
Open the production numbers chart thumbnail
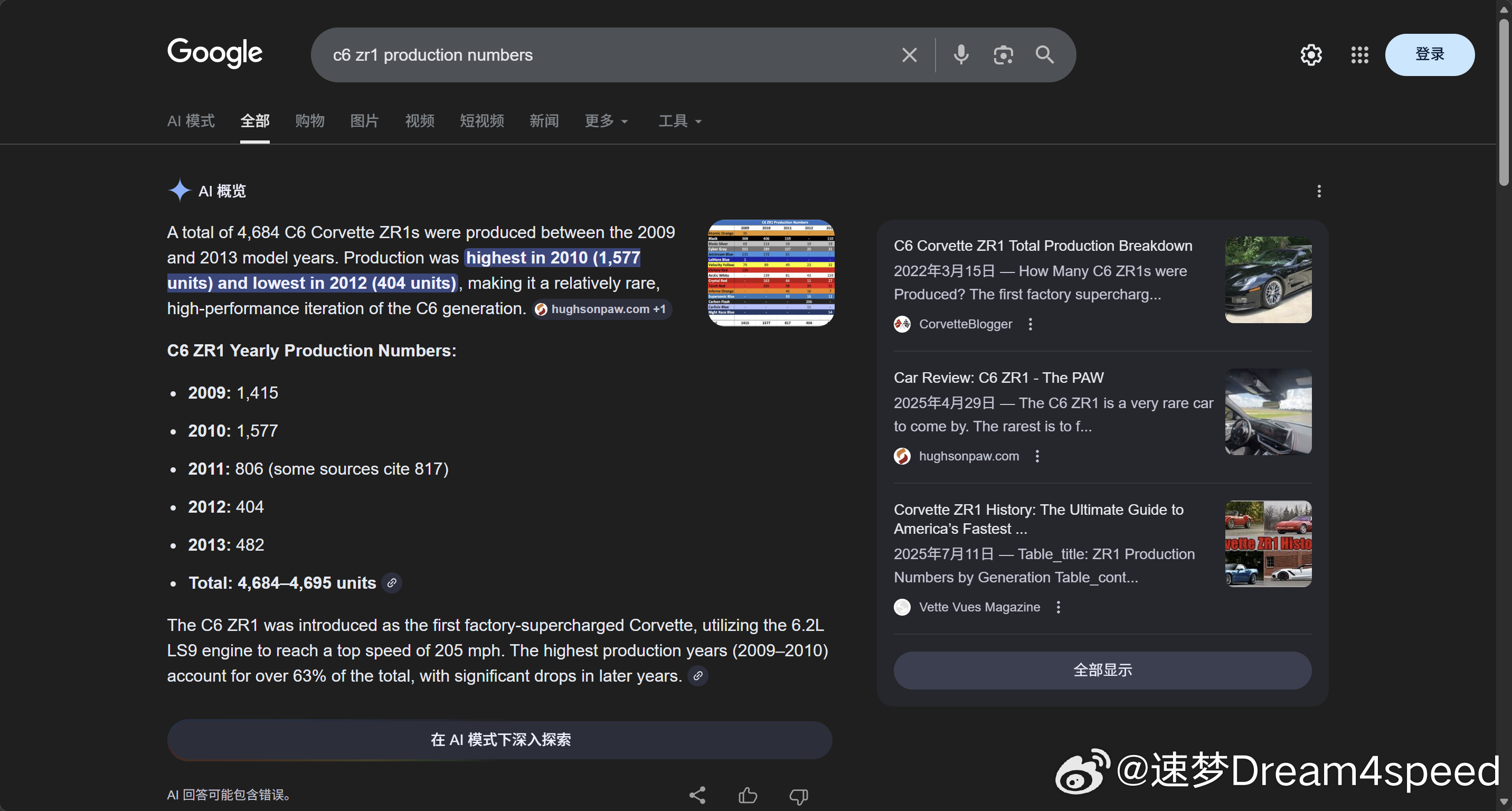pyautogui.click(x=771, y=273)
